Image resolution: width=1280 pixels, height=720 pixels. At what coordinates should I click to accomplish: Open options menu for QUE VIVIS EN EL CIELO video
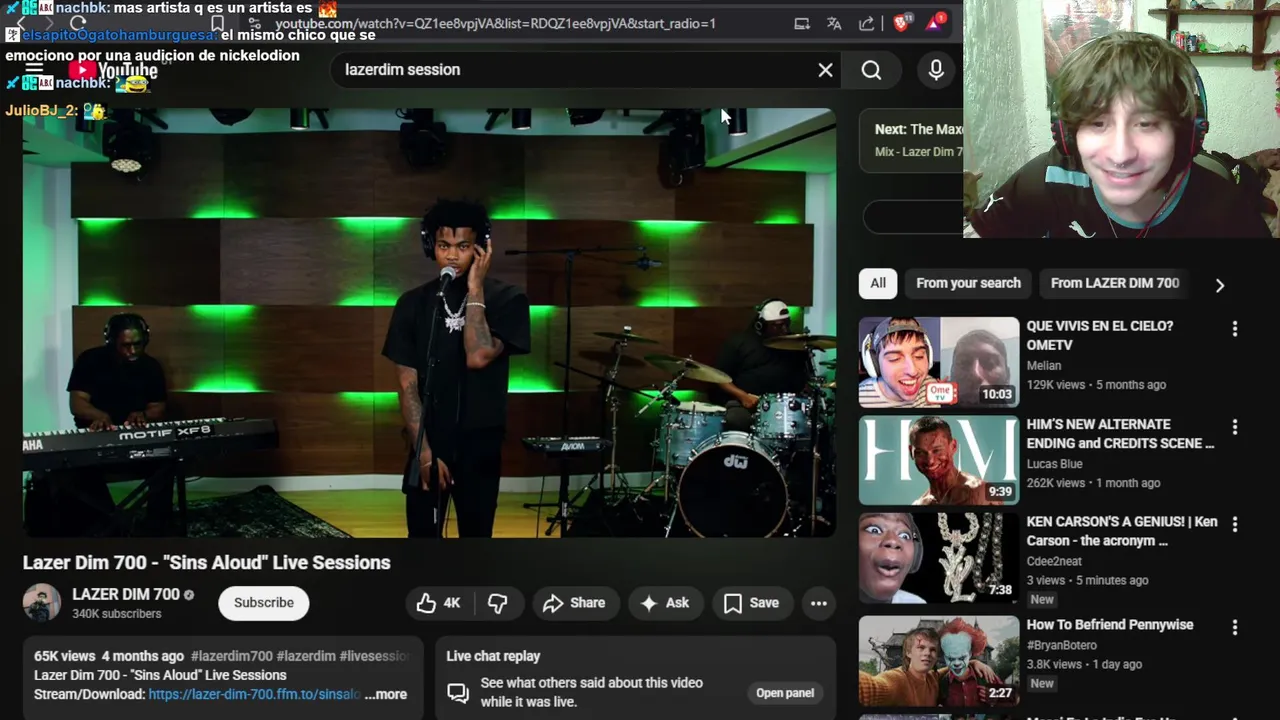[1235, 328]
